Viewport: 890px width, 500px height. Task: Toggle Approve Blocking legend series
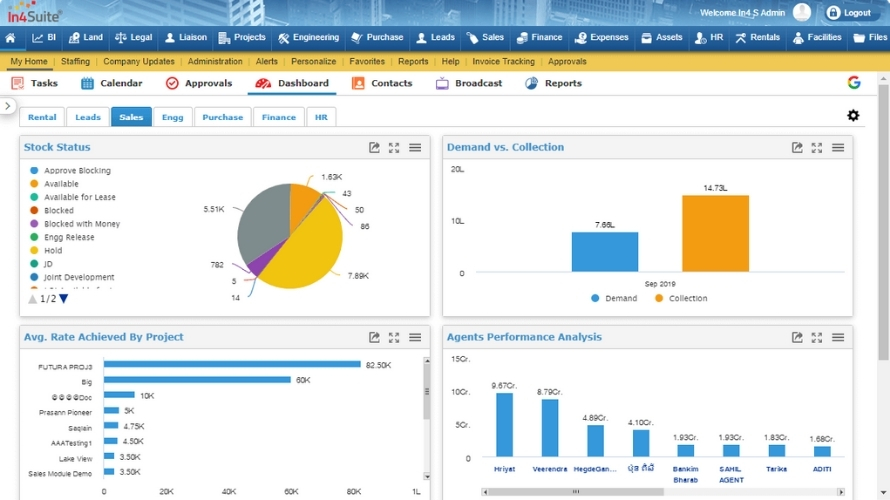[70, 170]
